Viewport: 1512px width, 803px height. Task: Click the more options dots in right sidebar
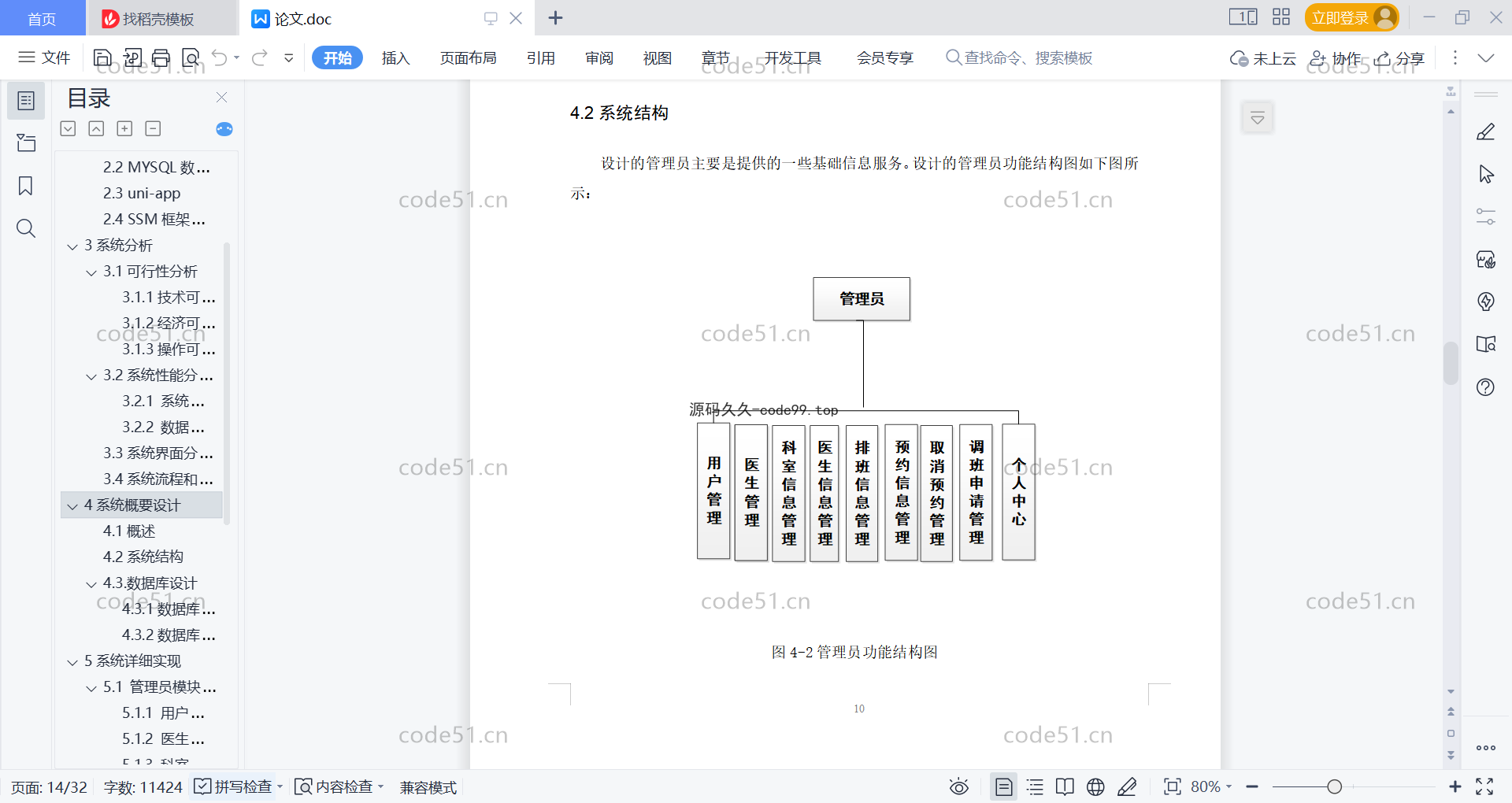[x=1486, y=748]
